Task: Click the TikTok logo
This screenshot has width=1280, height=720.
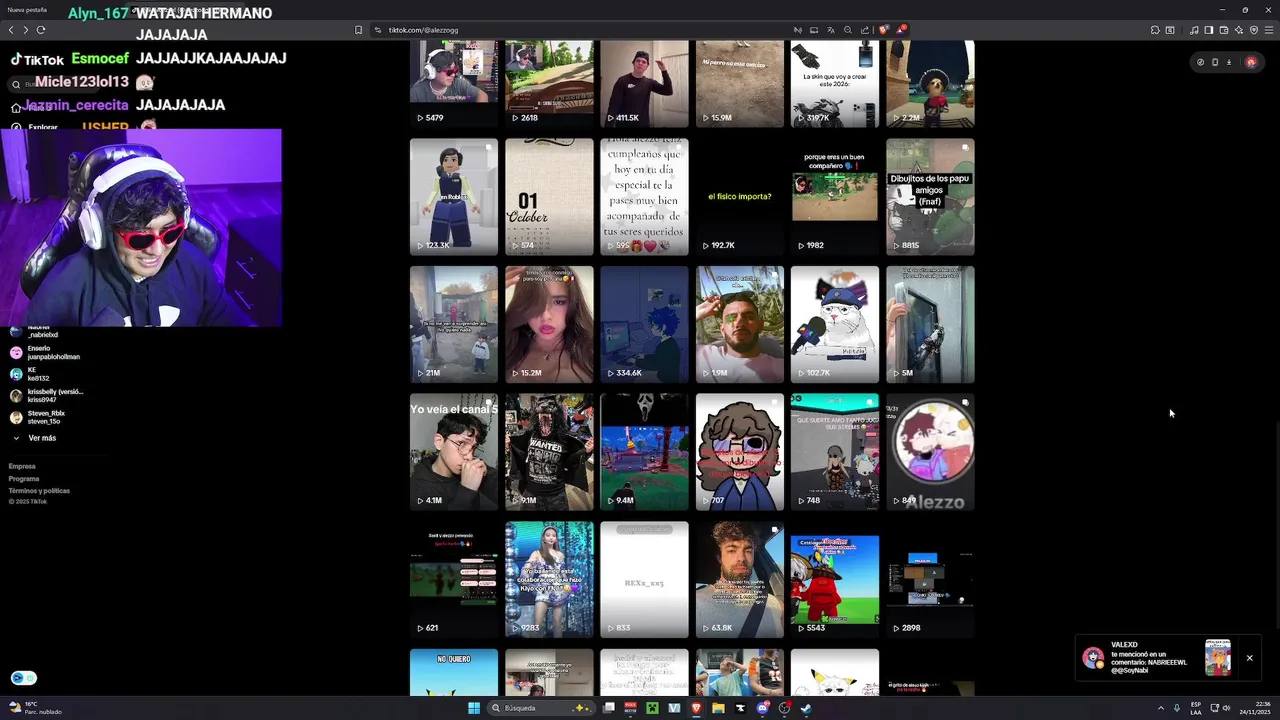Action: click(x=37, y=60)
